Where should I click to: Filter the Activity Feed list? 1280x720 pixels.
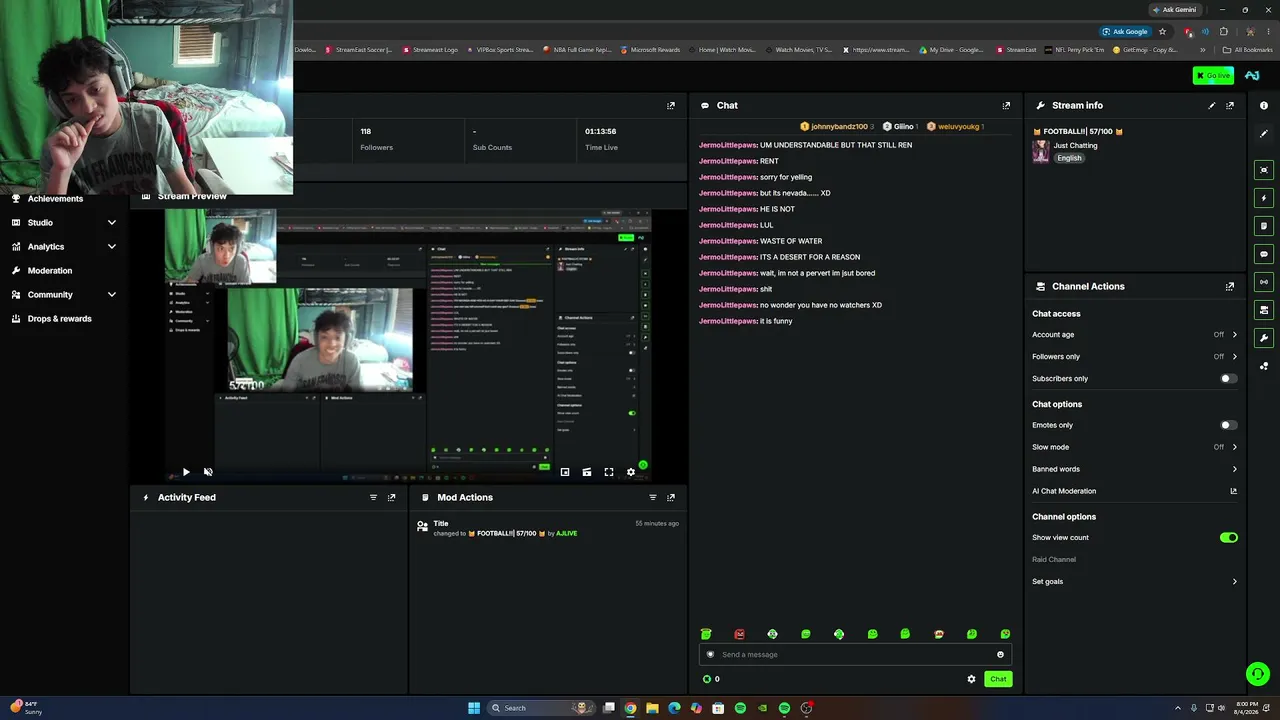[x=373, y=497]
